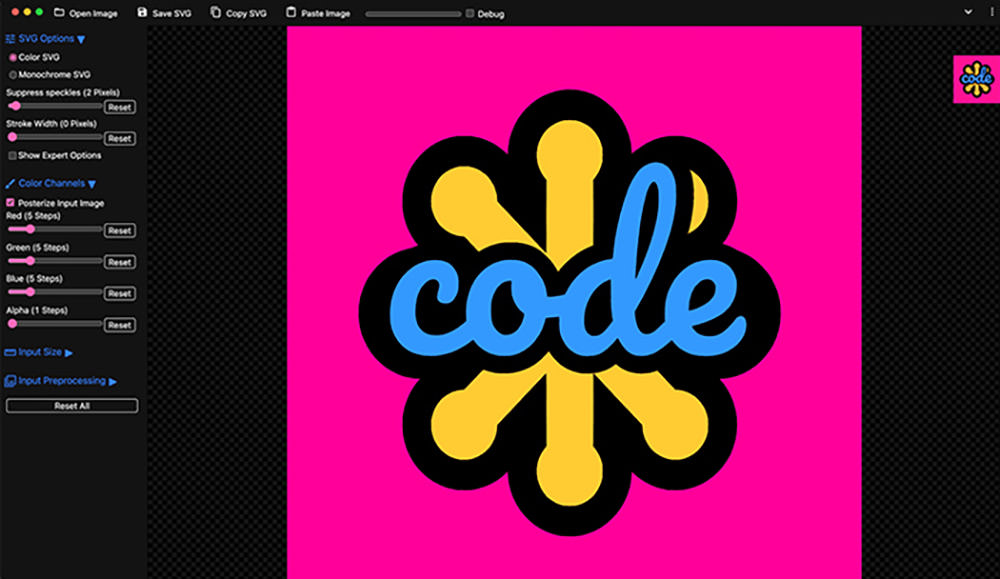The width and height of the screenshot is (1000, 579).
Task: Click the Input Preprocessing image icon
Action: click(10, 381)
